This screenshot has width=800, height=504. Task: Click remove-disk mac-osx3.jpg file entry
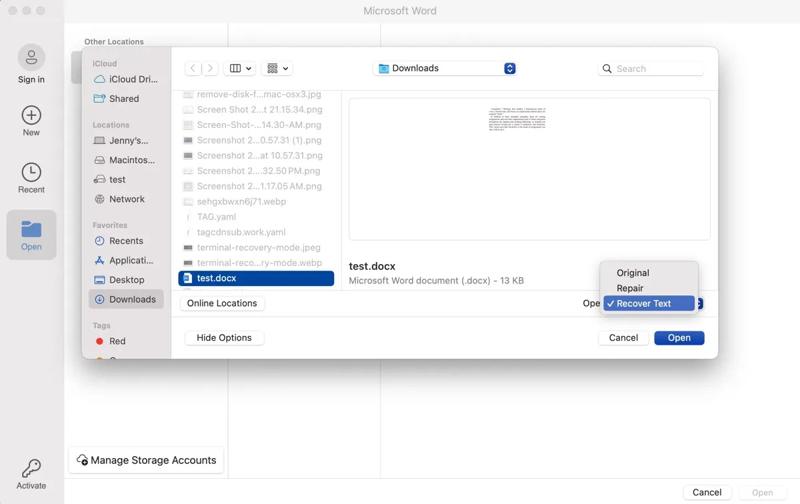point(256,94)
